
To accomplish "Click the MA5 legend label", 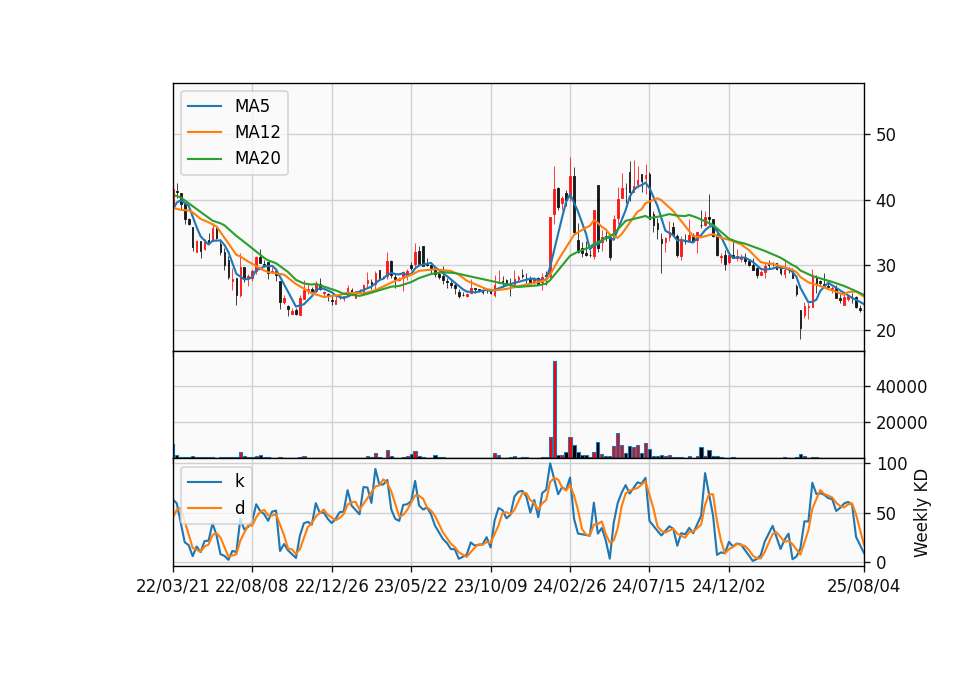I will 252,106.
